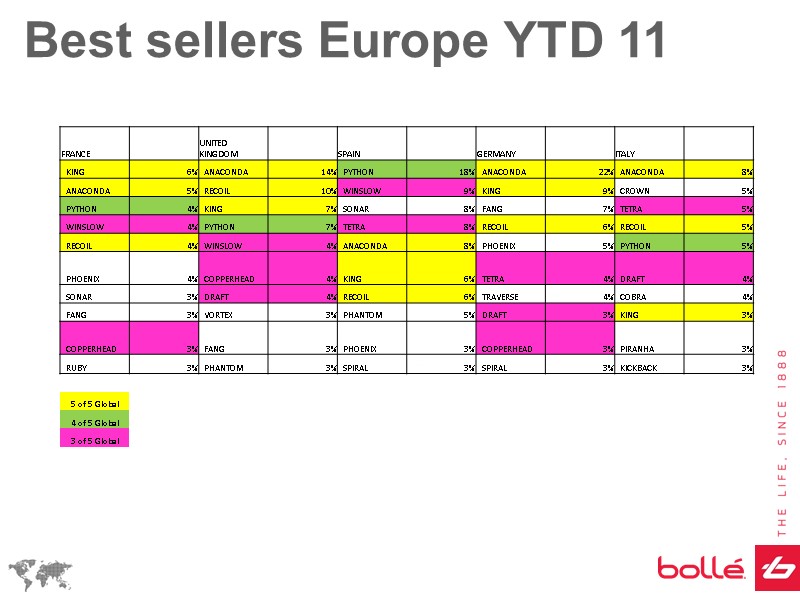Select the RUBY cell in France column
The image size is (800, 600).
pos(95,367)
